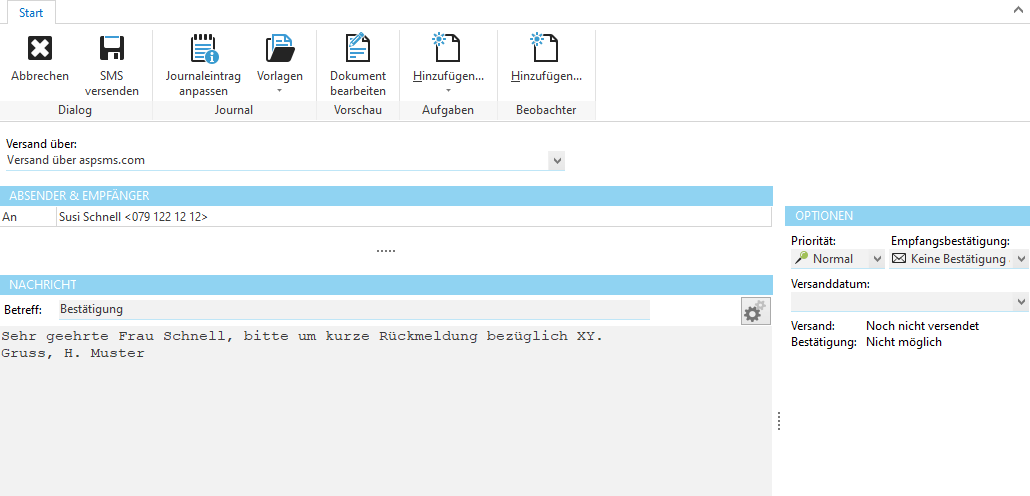Click Dokument bearbeiten in Vorschau group

click(x=358, y=66)
